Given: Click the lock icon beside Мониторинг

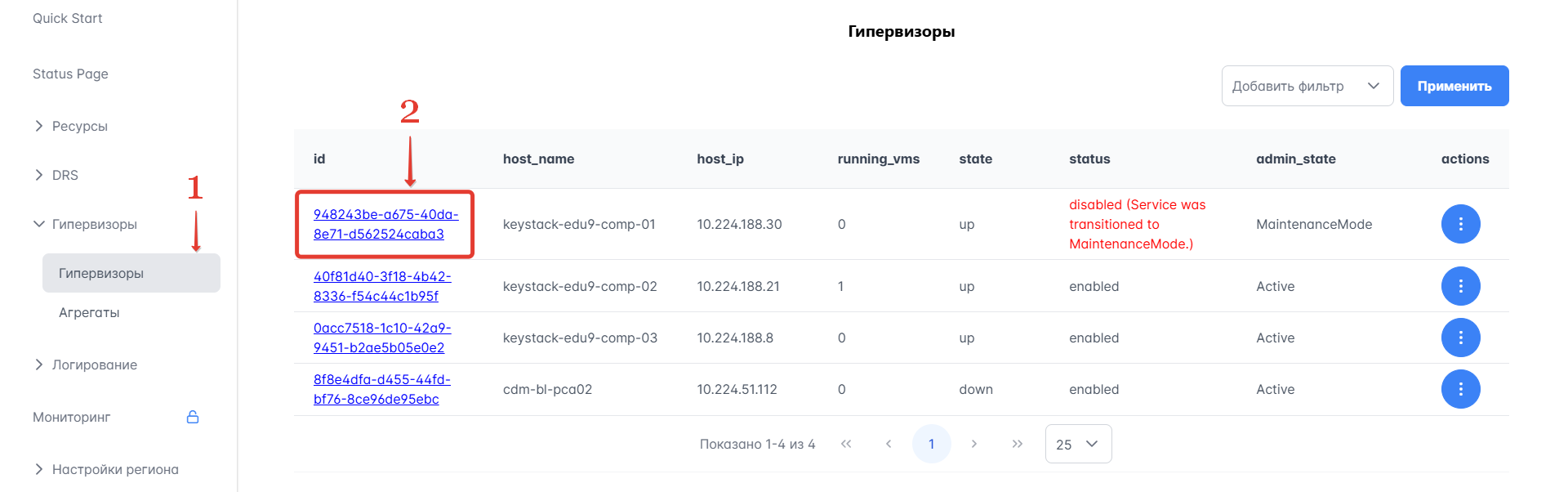Looking at the screenshot, I should click(193, 417).
